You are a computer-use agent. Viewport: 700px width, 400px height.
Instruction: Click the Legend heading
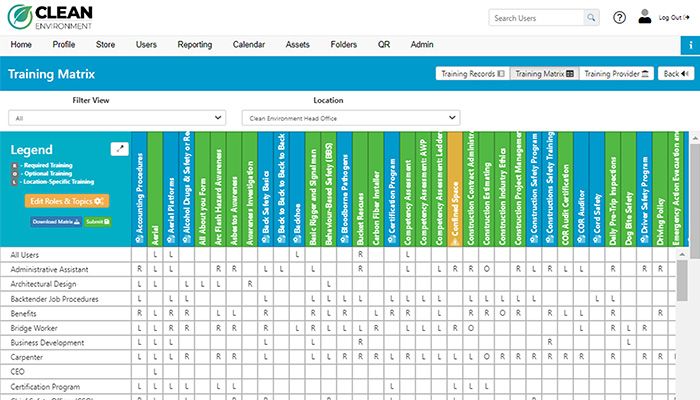point(31,150)
